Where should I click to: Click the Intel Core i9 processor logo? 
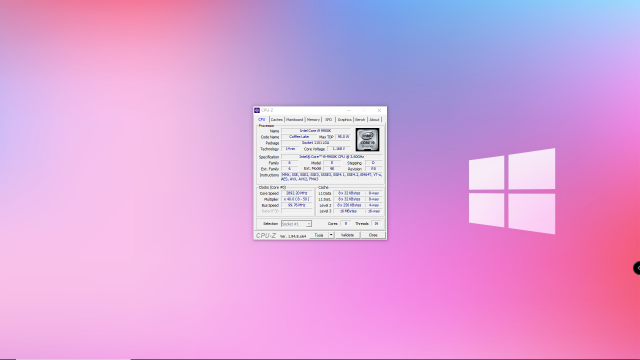367,140
